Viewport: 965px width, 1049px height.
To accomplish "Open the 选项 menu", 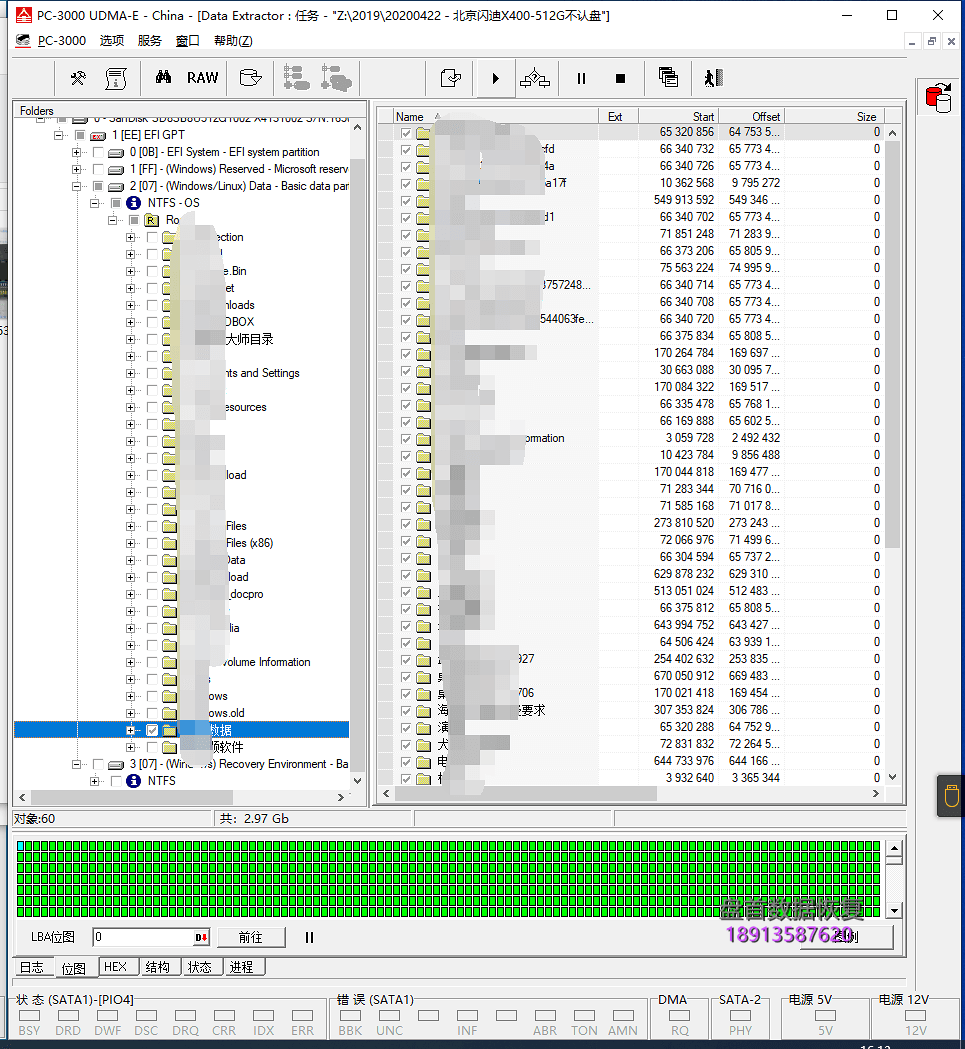I will pos(112,41).
